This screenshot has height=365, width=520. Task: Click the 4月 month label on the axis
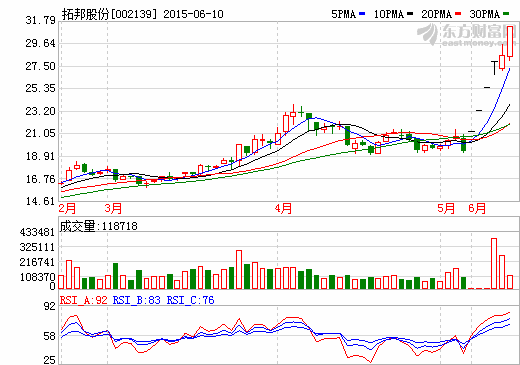pos(283,209)
